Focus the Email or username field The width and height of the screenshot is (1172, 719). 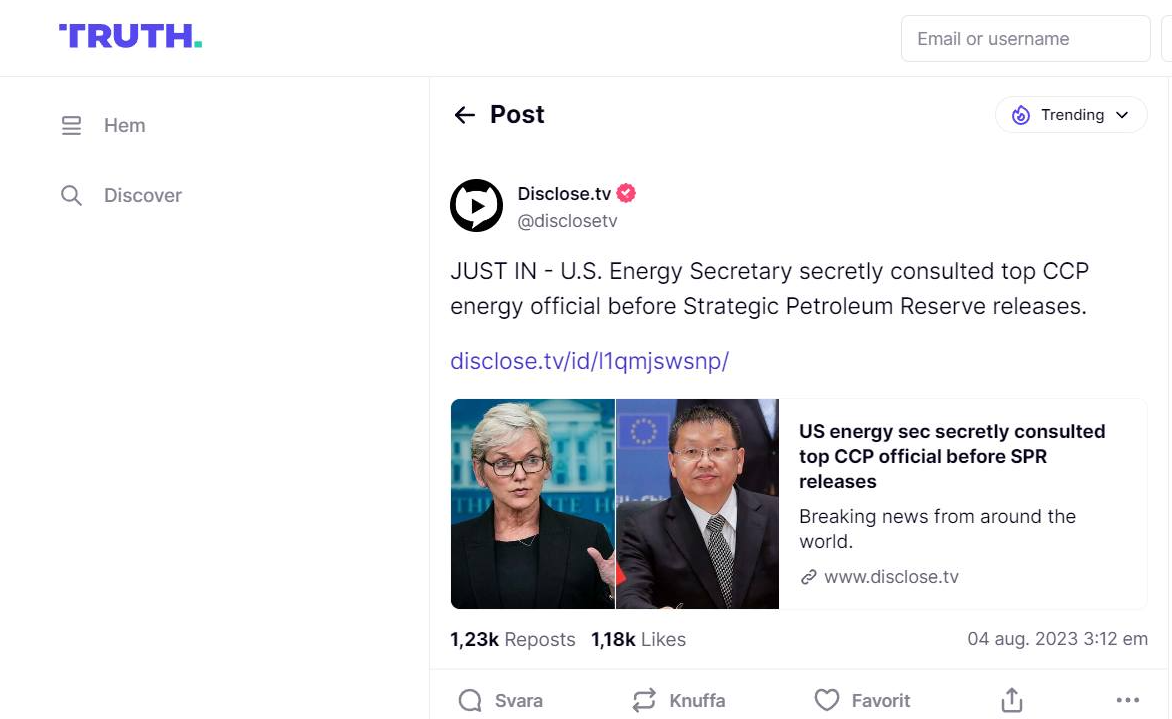click(x=1025, y=39)
